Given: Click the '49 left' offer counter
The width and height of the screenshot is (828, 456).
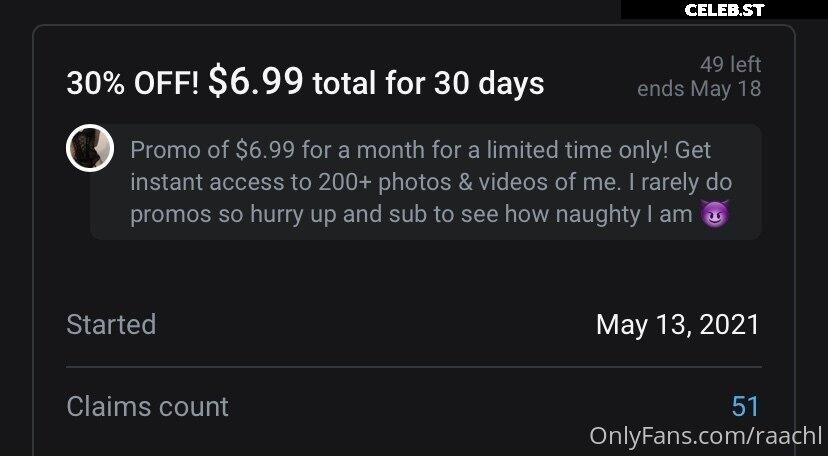Looking at the screenshot, I should coord(730,64).
